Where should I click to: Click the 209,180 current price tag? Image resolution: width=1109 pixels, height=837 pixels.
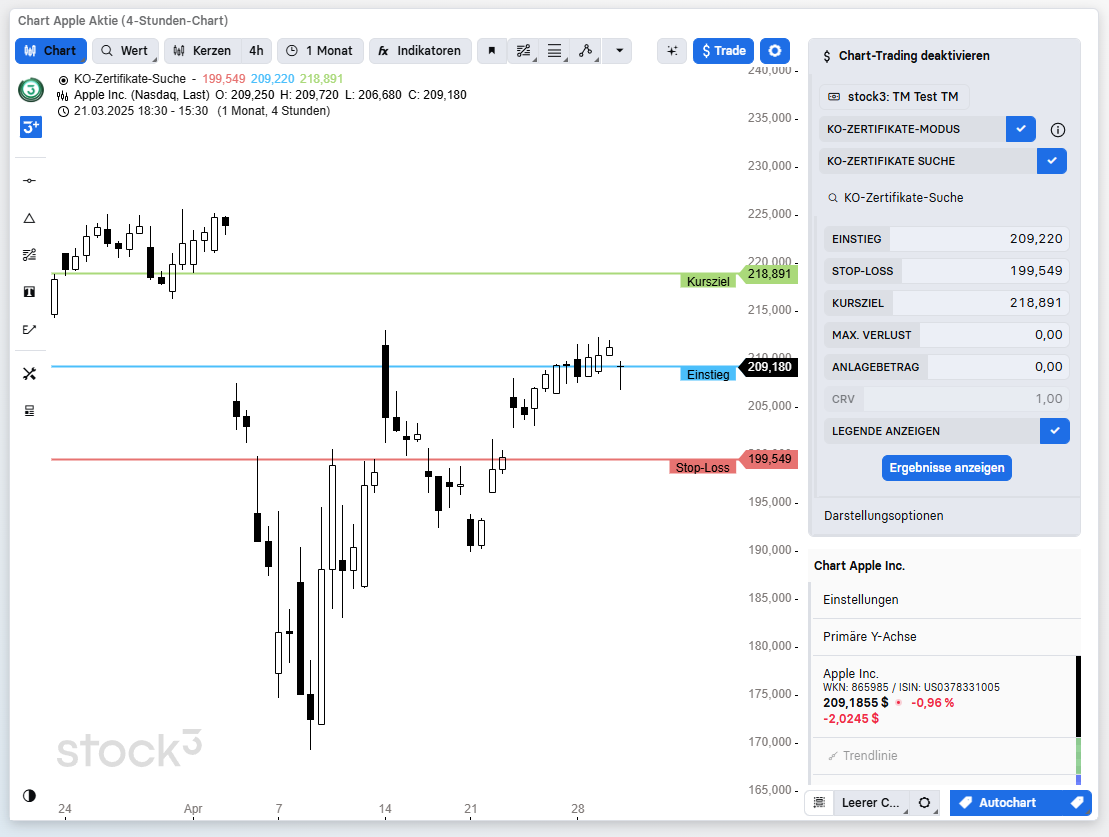(769, 367)
